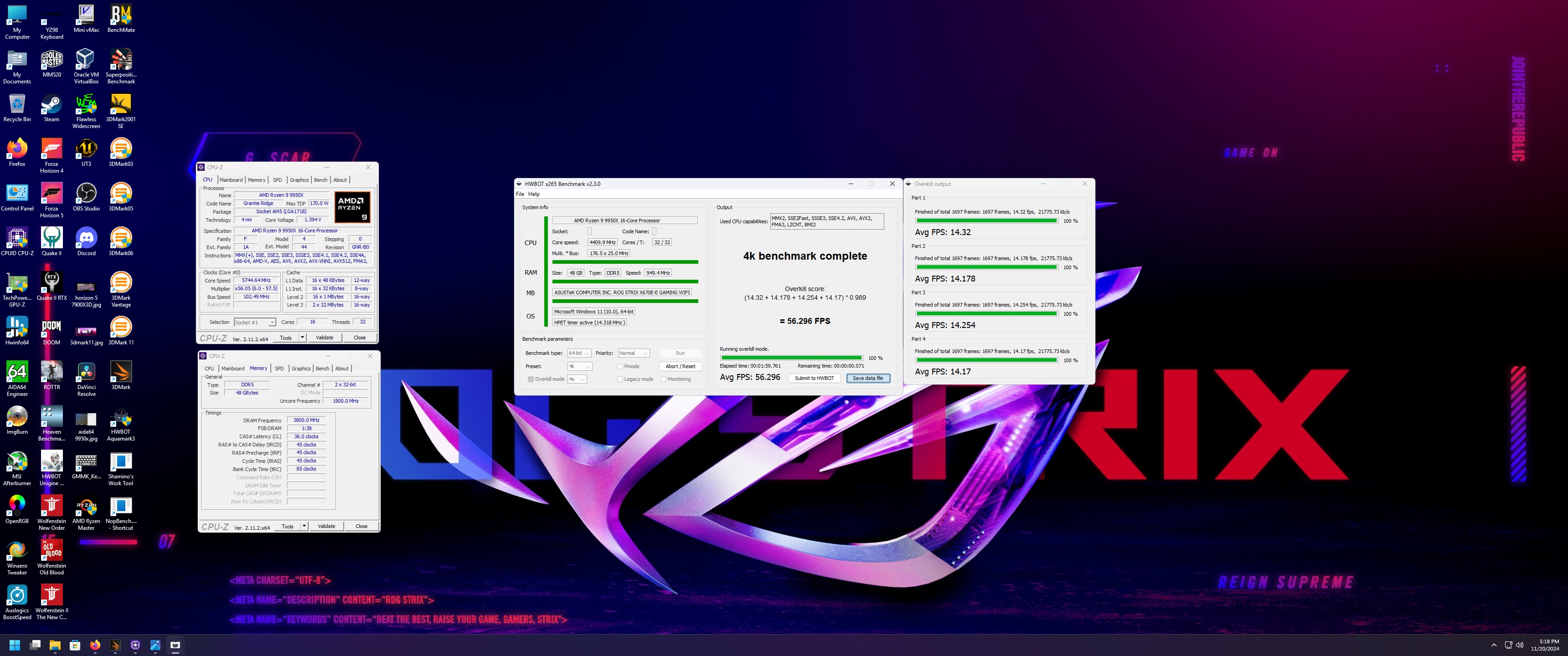Expand Tools dropdown arrow in lower CPU-Z window
The height and width of the screenshot is (656, 1568).
click(x=304, y=526)
